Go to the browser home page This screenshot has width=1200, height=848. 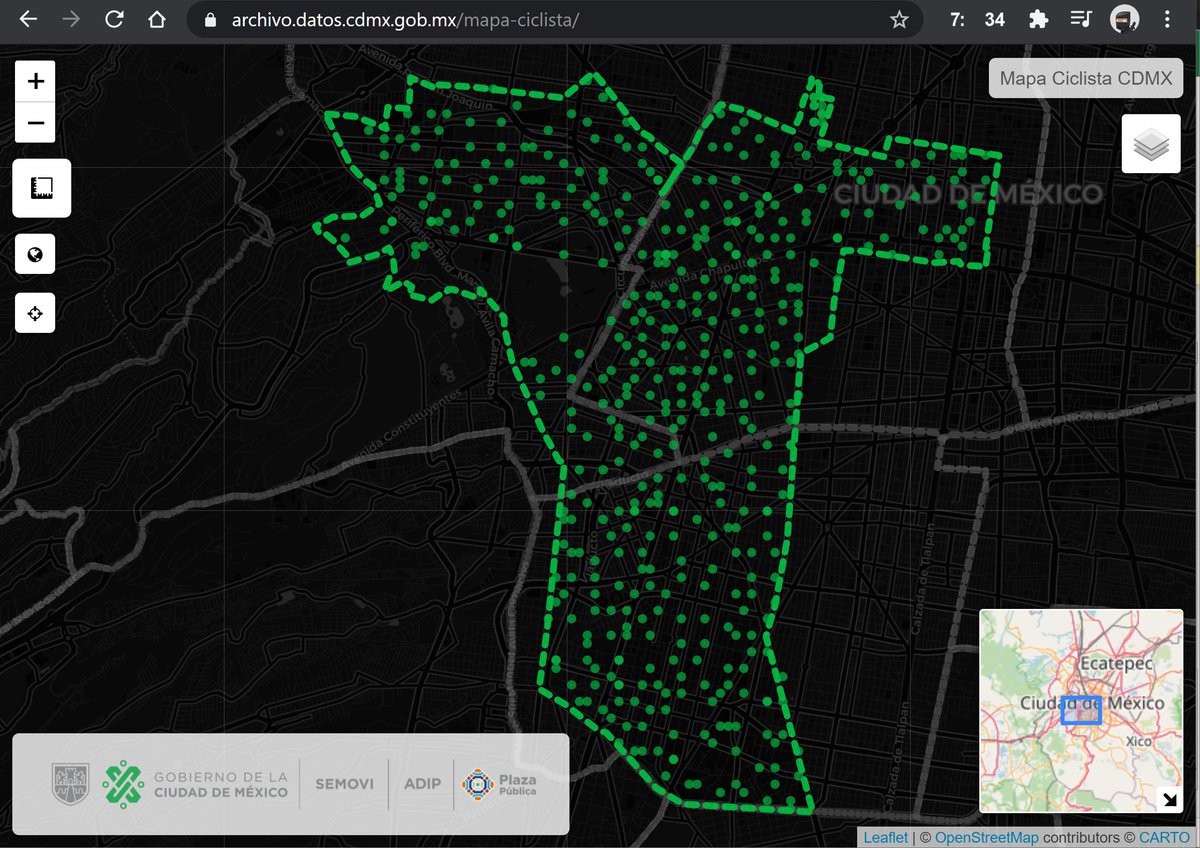(x=156, y=19)
